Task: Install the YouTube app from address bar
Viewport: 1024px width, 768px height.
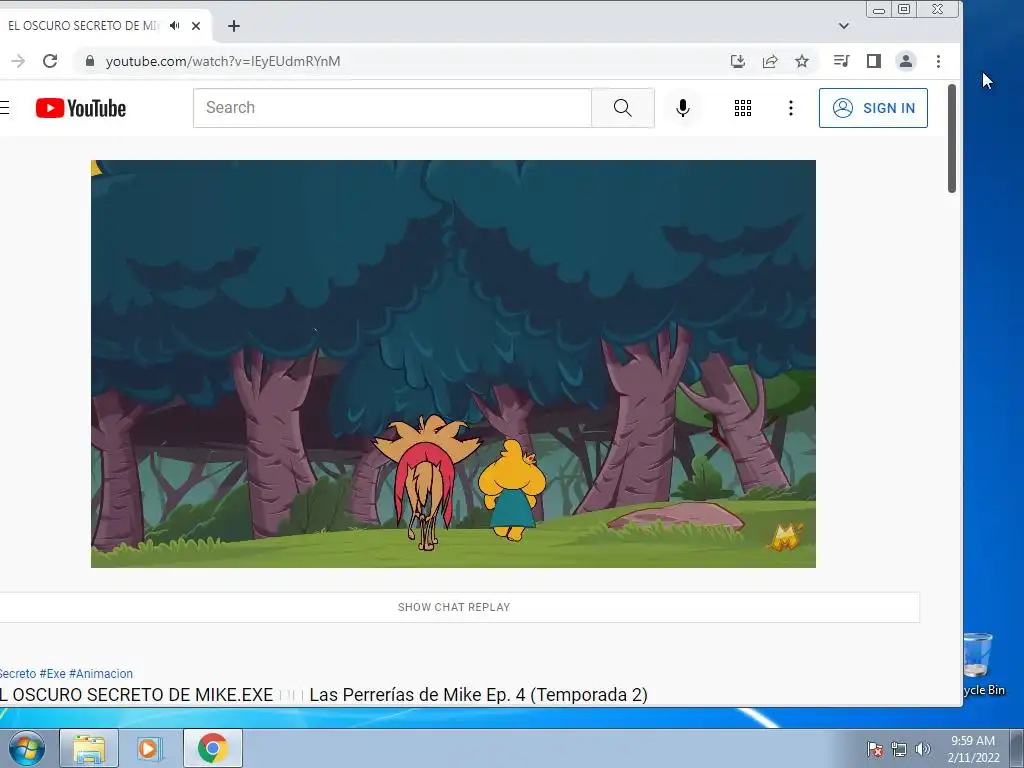Action: [x=737, y=61]
